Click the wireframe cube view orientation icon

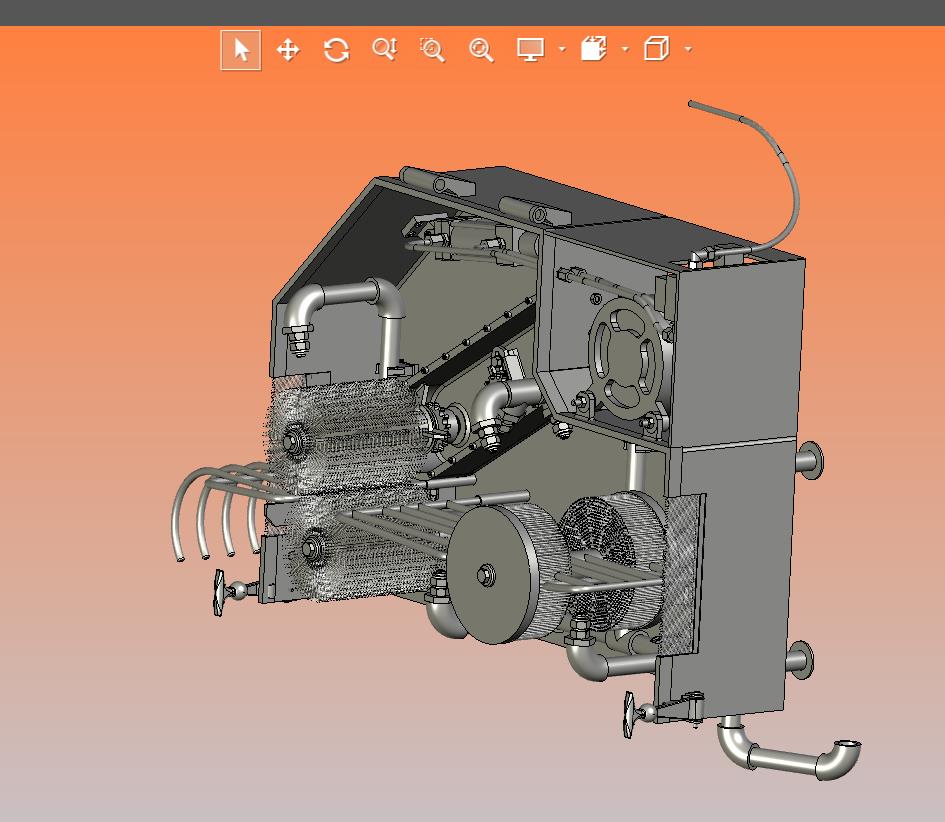(x=656, y=48)
